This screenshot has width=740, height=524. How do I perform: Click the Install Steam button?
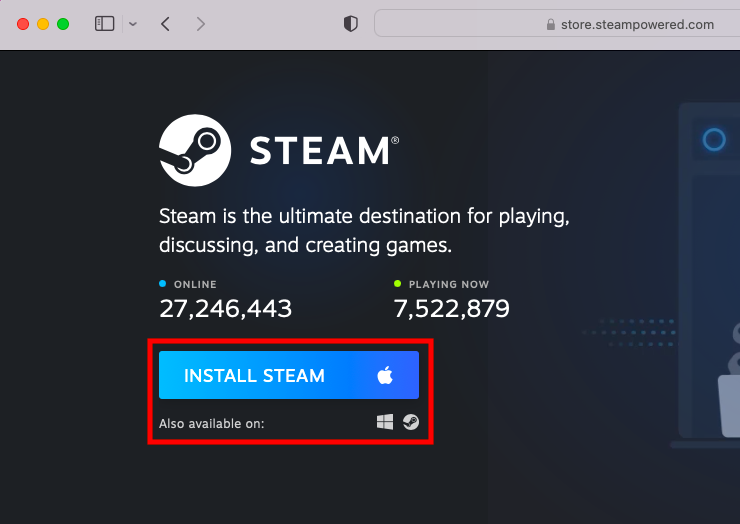pos(289,375)
